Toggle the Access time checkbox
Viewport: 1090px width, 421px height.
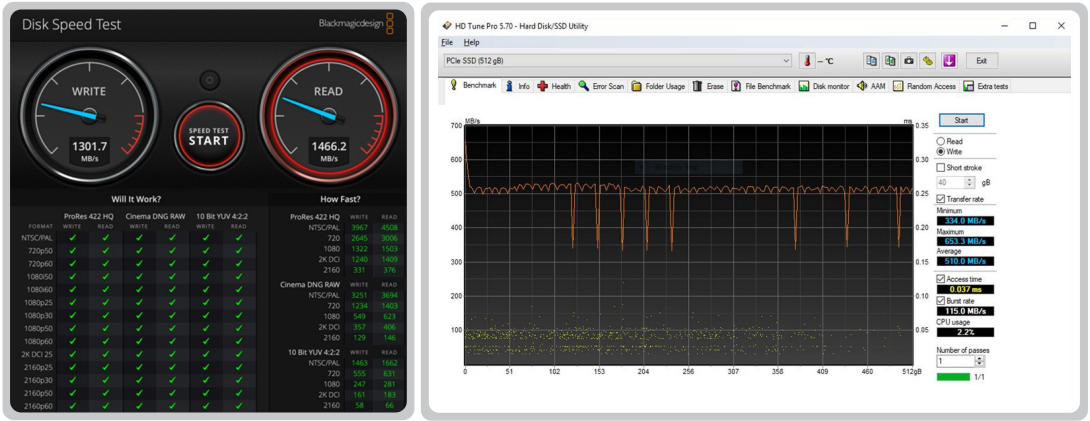click(941, 279)
